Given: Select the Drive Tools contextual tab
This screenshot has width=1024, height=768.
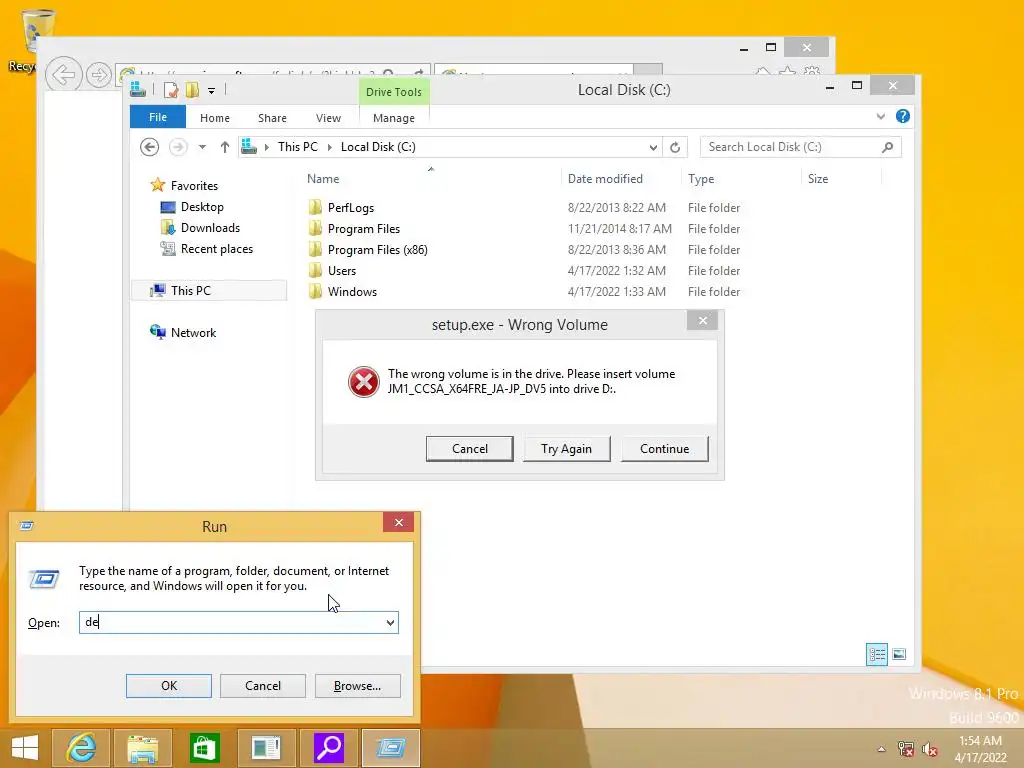Looking at the screenshot, I should coord(394,92).
